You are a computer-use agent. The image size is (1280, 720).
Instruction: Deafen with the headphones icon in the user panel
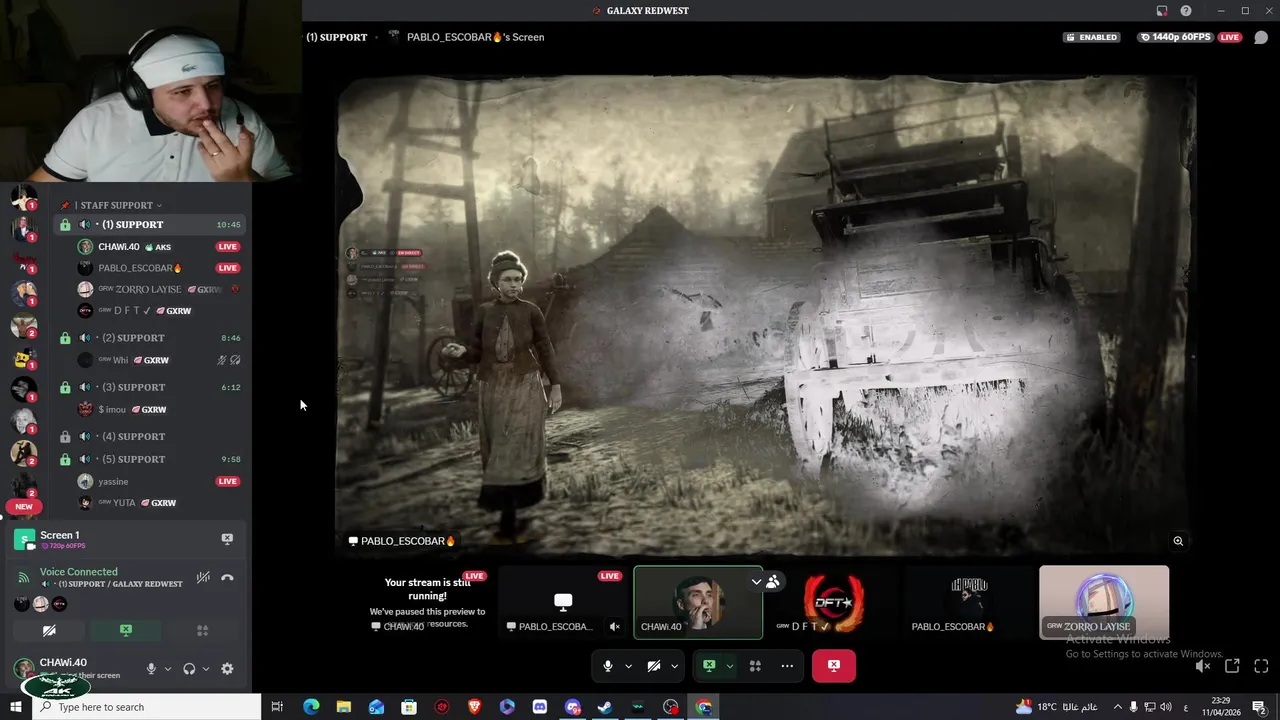click(189, 669)
